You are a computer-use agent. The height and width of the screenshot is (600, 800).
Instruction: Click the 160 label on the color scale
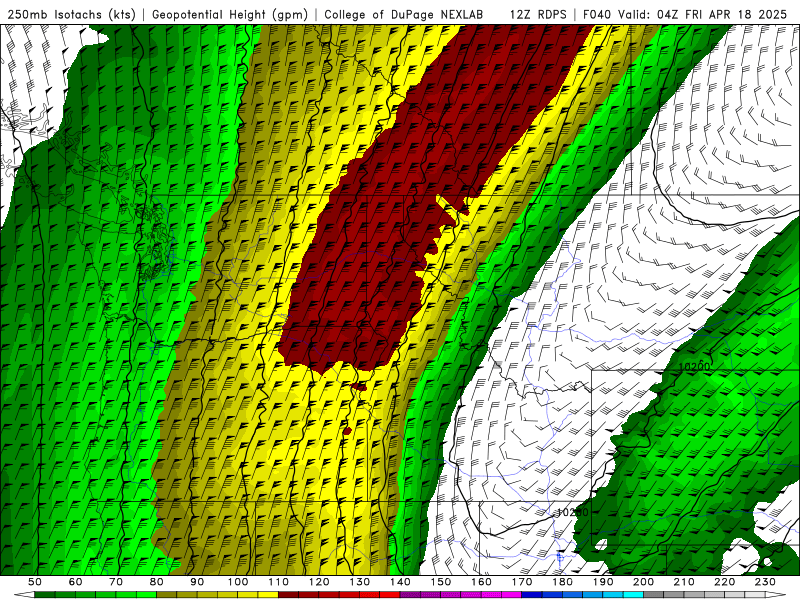(x=481, y=582)
